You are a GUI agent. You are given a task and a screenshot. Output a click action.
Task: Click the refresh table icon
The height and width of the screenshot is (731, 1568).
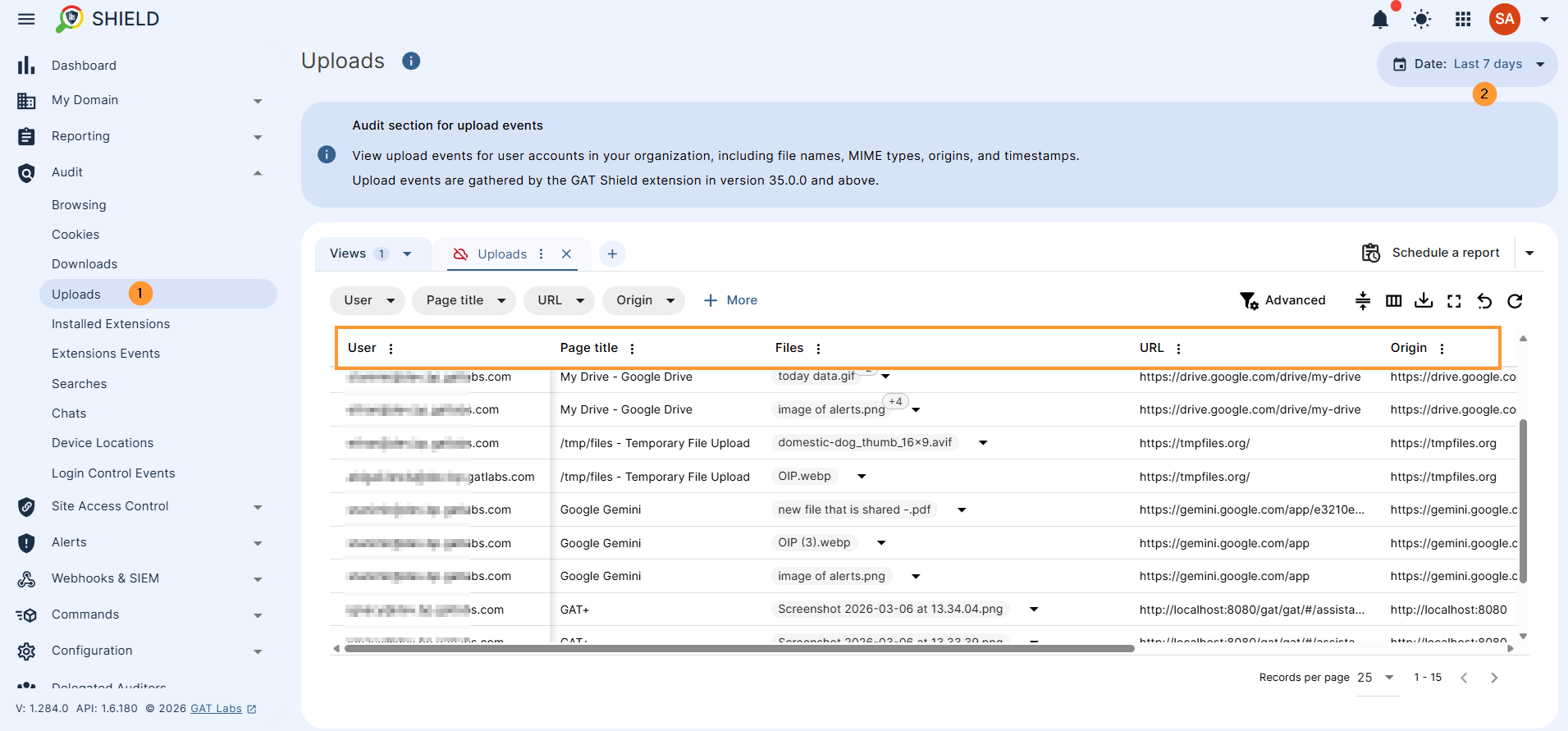[1515, 301]
